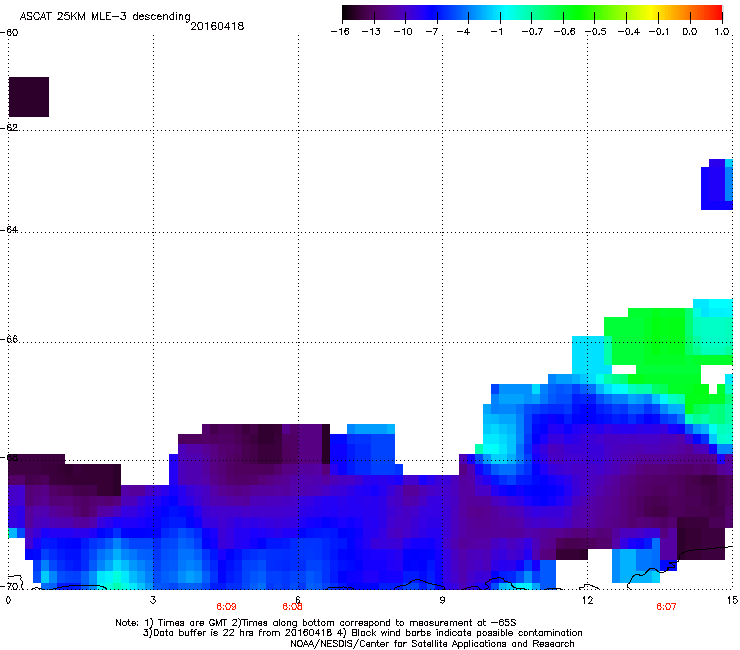Image resolution: width=740 pixels, height=650 pixels.
Task: Click the '-62' latitude axis label
Action: coord(9,127)
